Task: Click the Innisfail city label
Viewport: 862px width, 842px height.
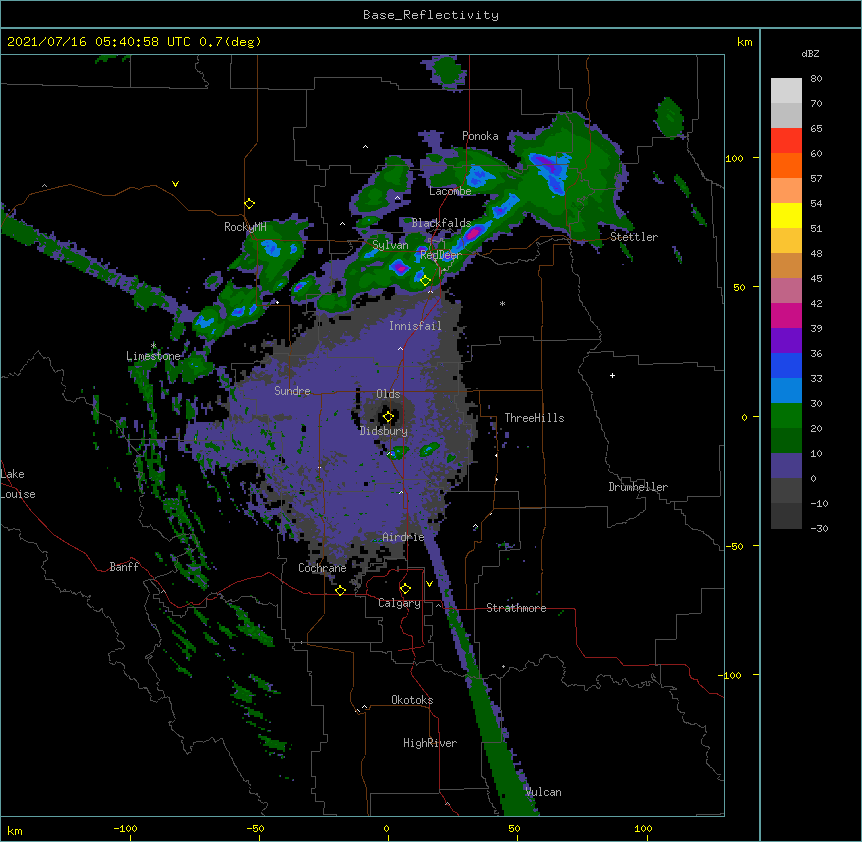Action: 415,326
